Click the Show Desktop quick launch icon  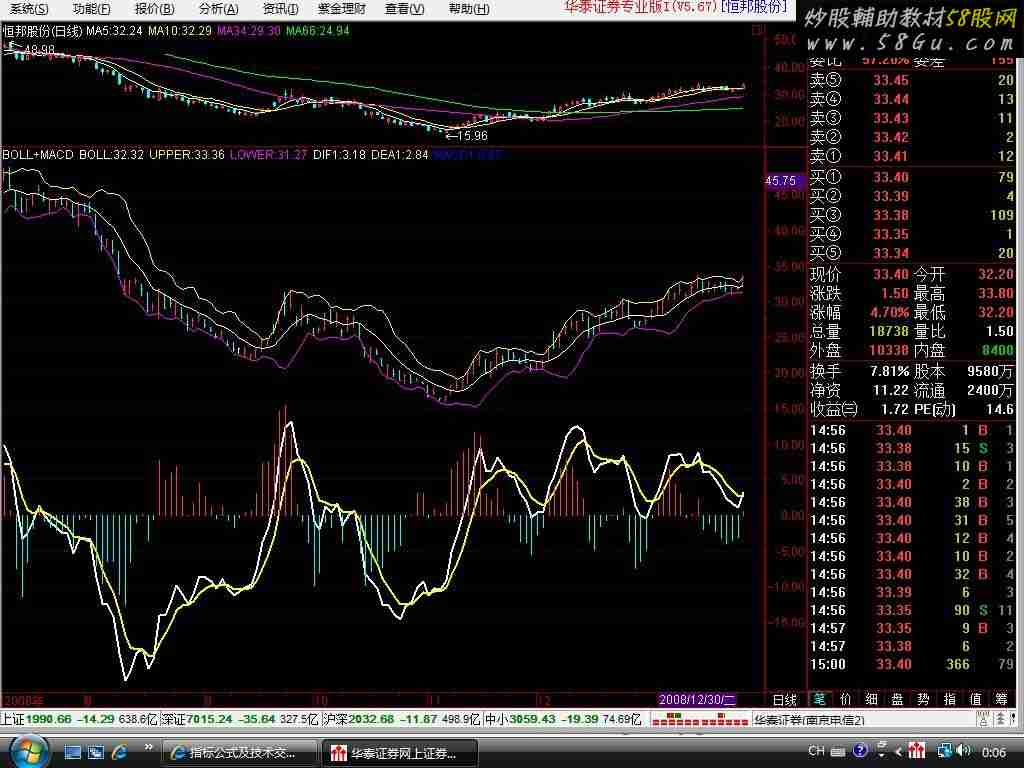coord(72,750)
